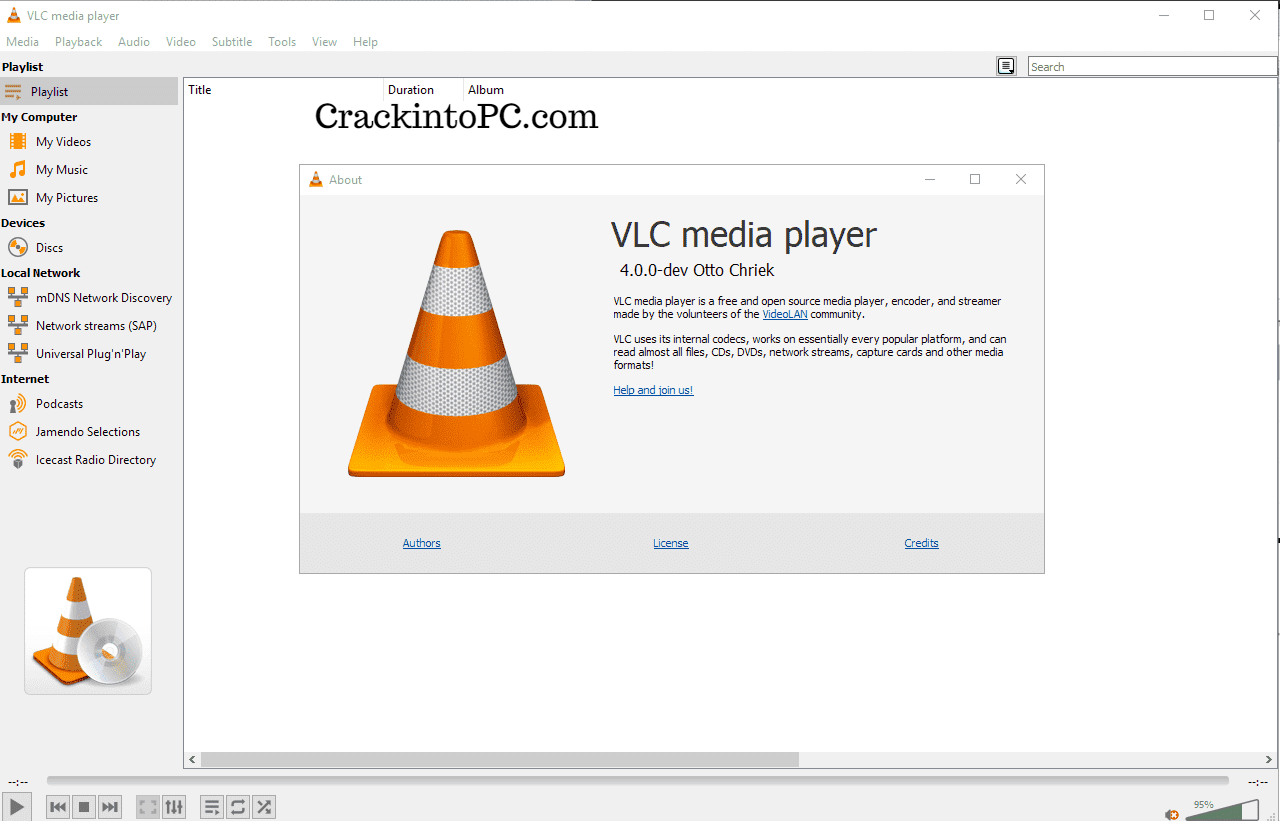This screenshot has width=1280, height=821.
Task: Toggle the playlist view button
Action: coord(212,806)
